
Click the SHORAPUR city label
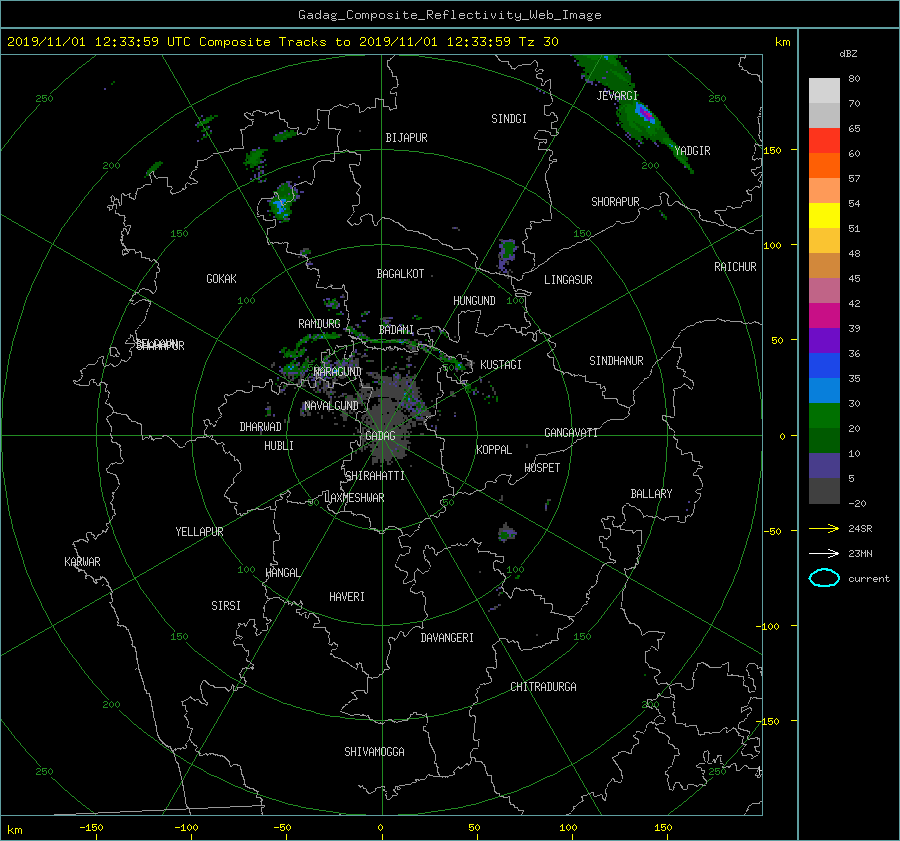click(615, 202)
